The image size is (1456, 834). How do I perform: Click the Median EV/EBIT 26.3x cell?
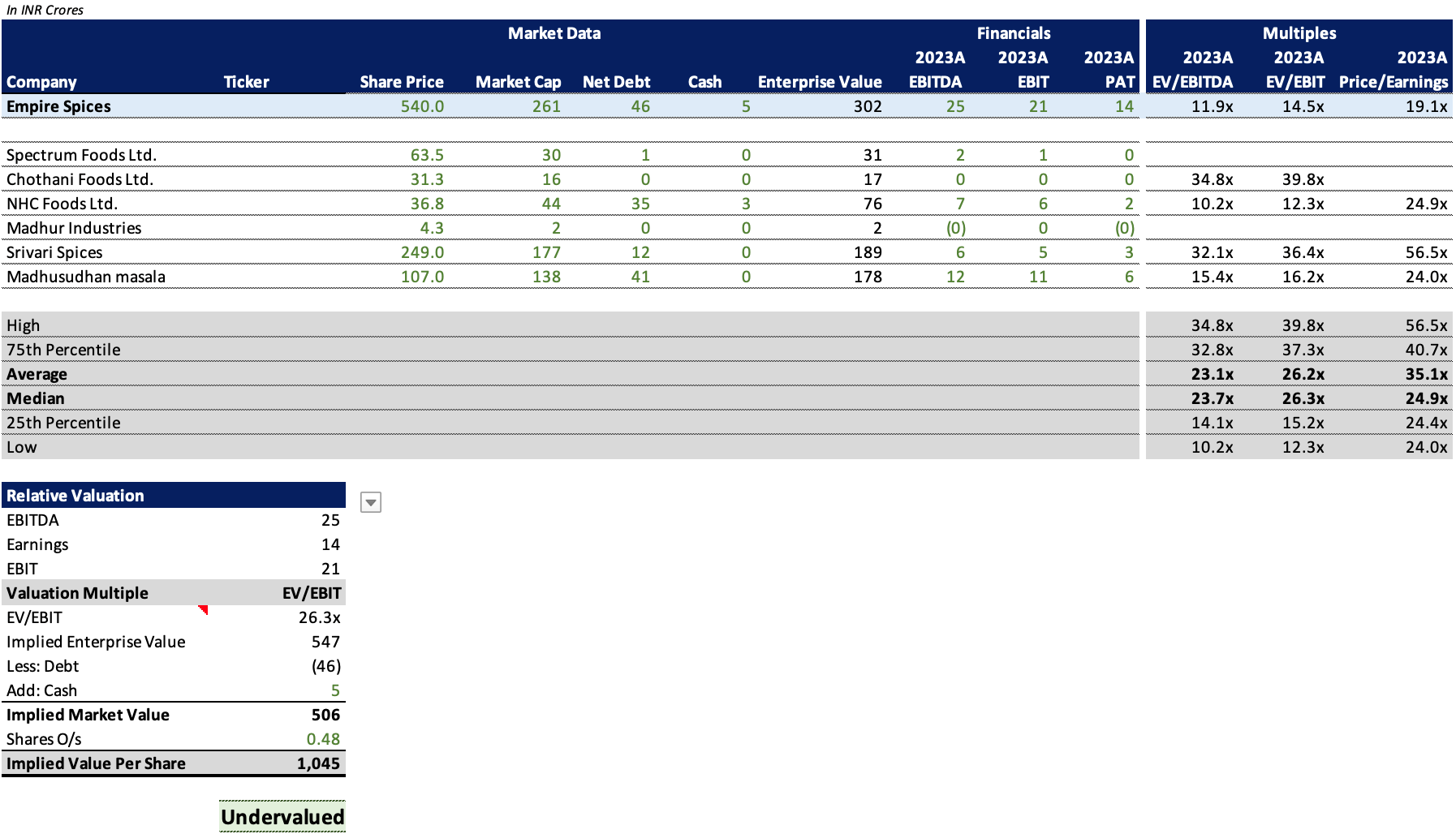point(1303,398)
